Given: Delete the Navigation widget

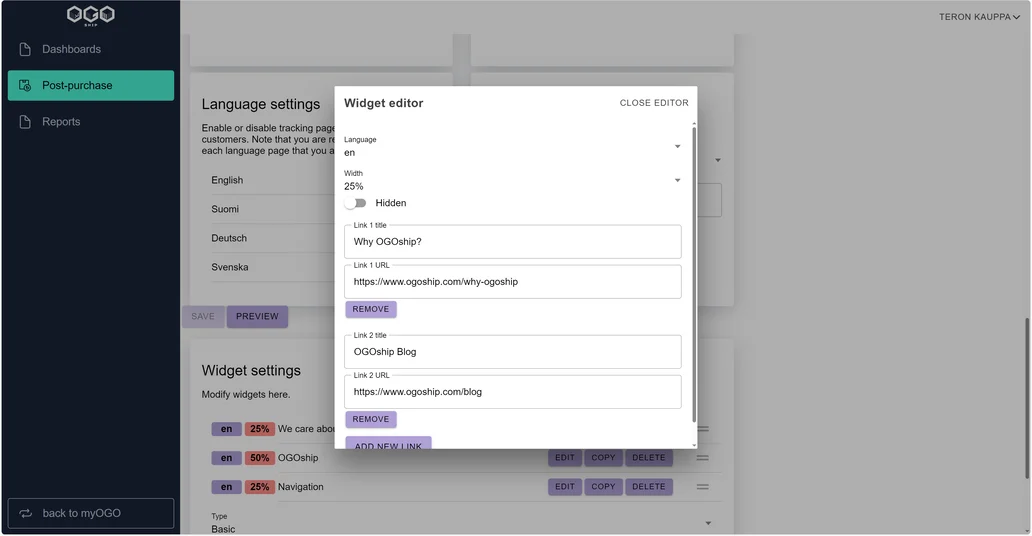Looking at the screenshot, I should pyautogui.click(x=648, y=487).
